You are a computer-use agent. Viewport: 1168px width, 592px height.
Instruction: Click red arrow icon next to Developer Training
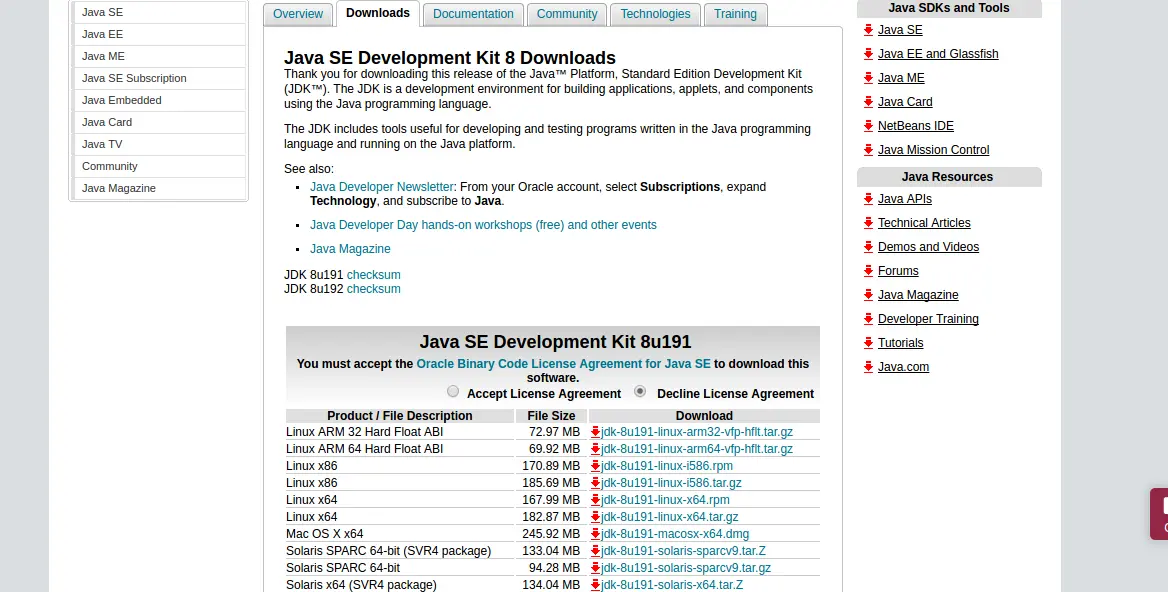point(868,319)
